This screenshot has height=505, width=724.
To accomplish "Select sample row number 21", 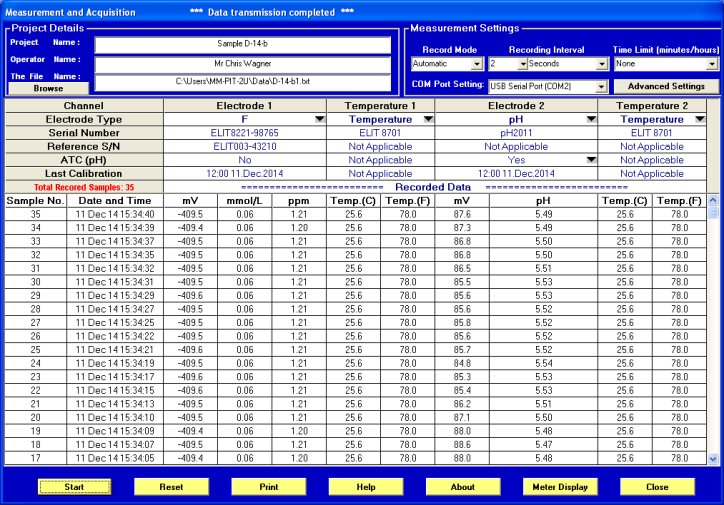I will click(x=35, y=404).
